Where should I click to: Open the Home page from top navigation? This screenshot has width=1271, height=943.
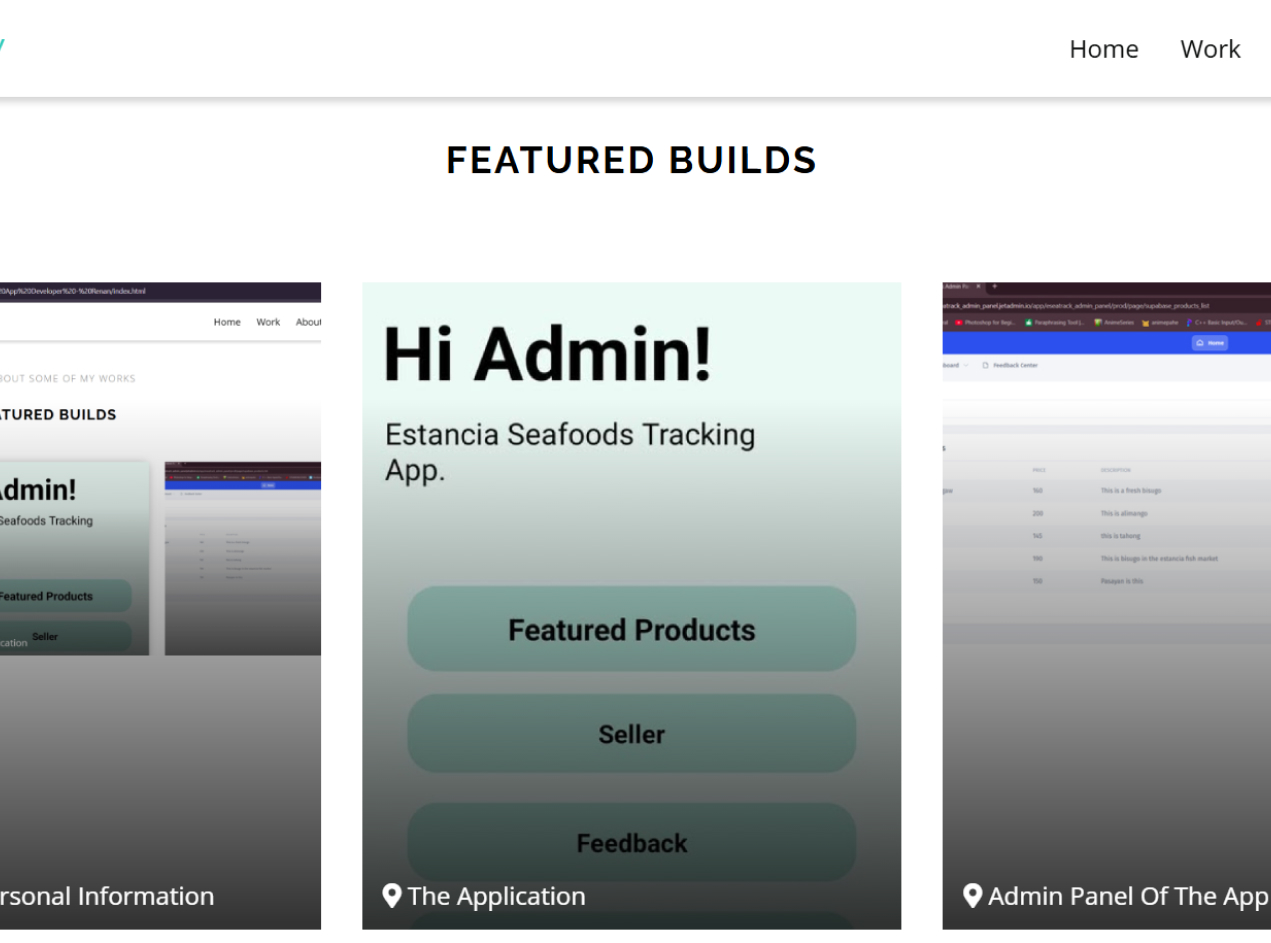click(x=1103, y=49)
